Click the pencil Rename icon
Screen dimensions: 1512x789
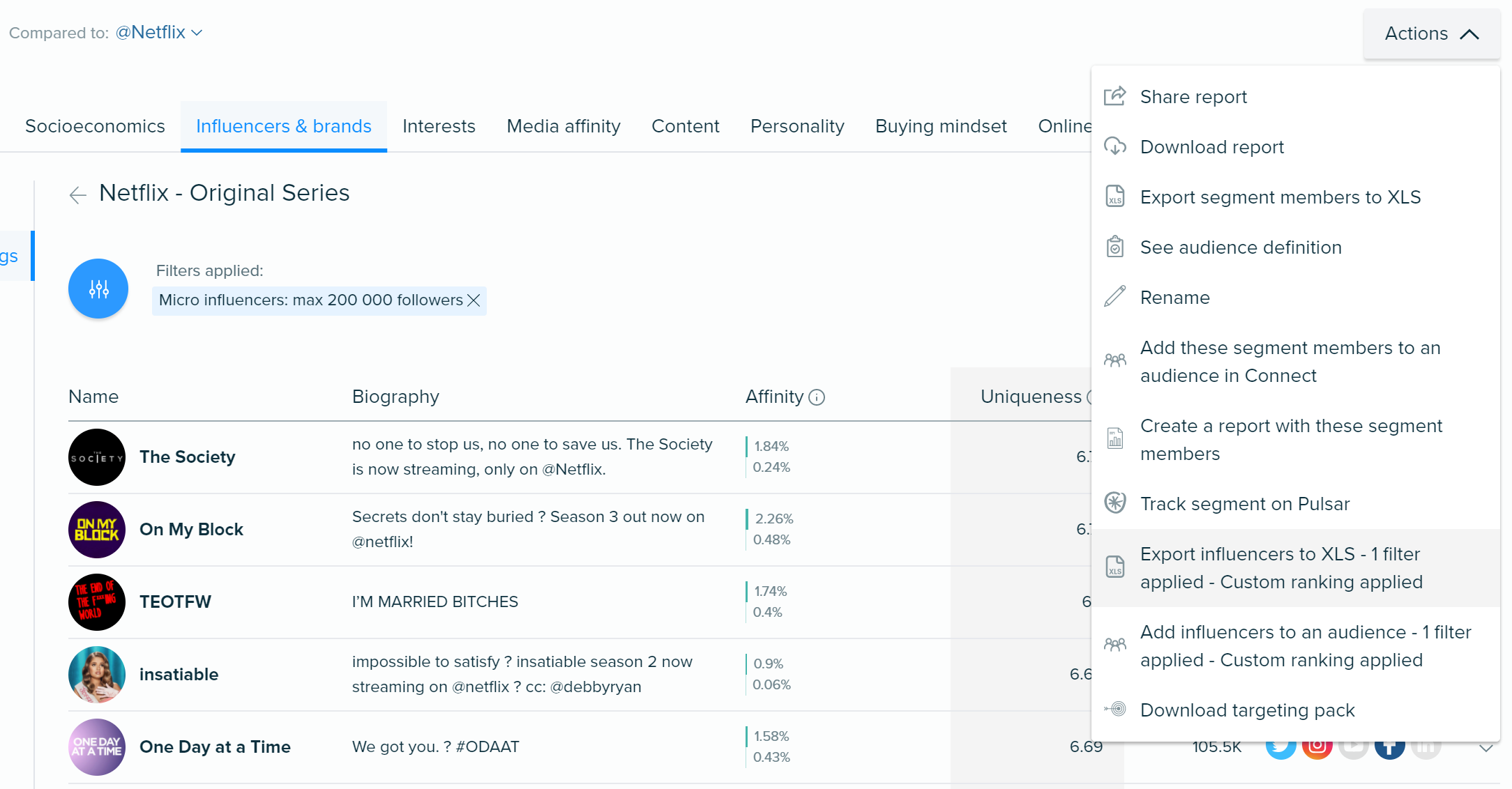[x=1115, y=296]
